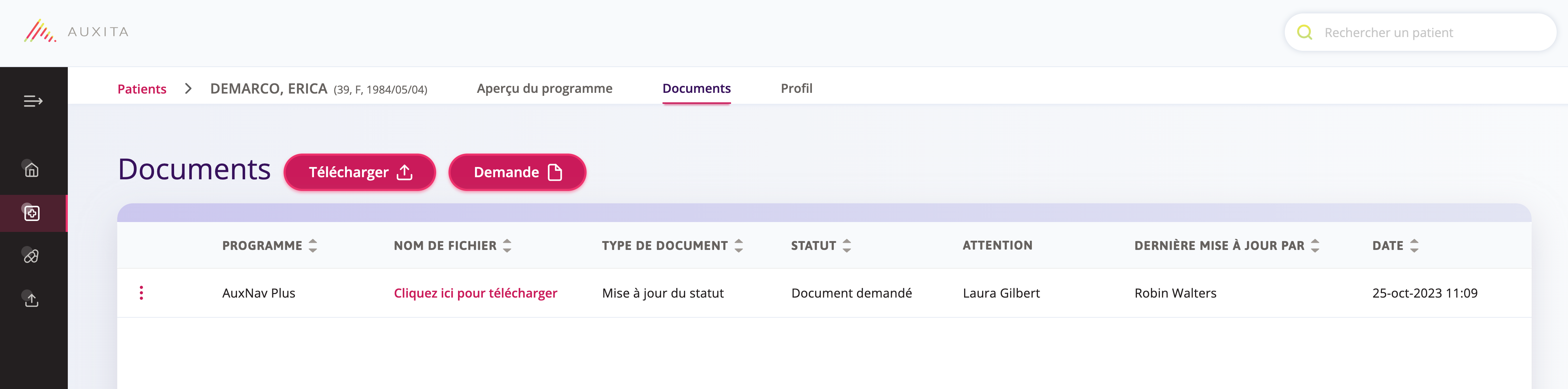The width and height of the screenshot is (1568, 389).
Task: Click the Demande document button
Action: 517,172
